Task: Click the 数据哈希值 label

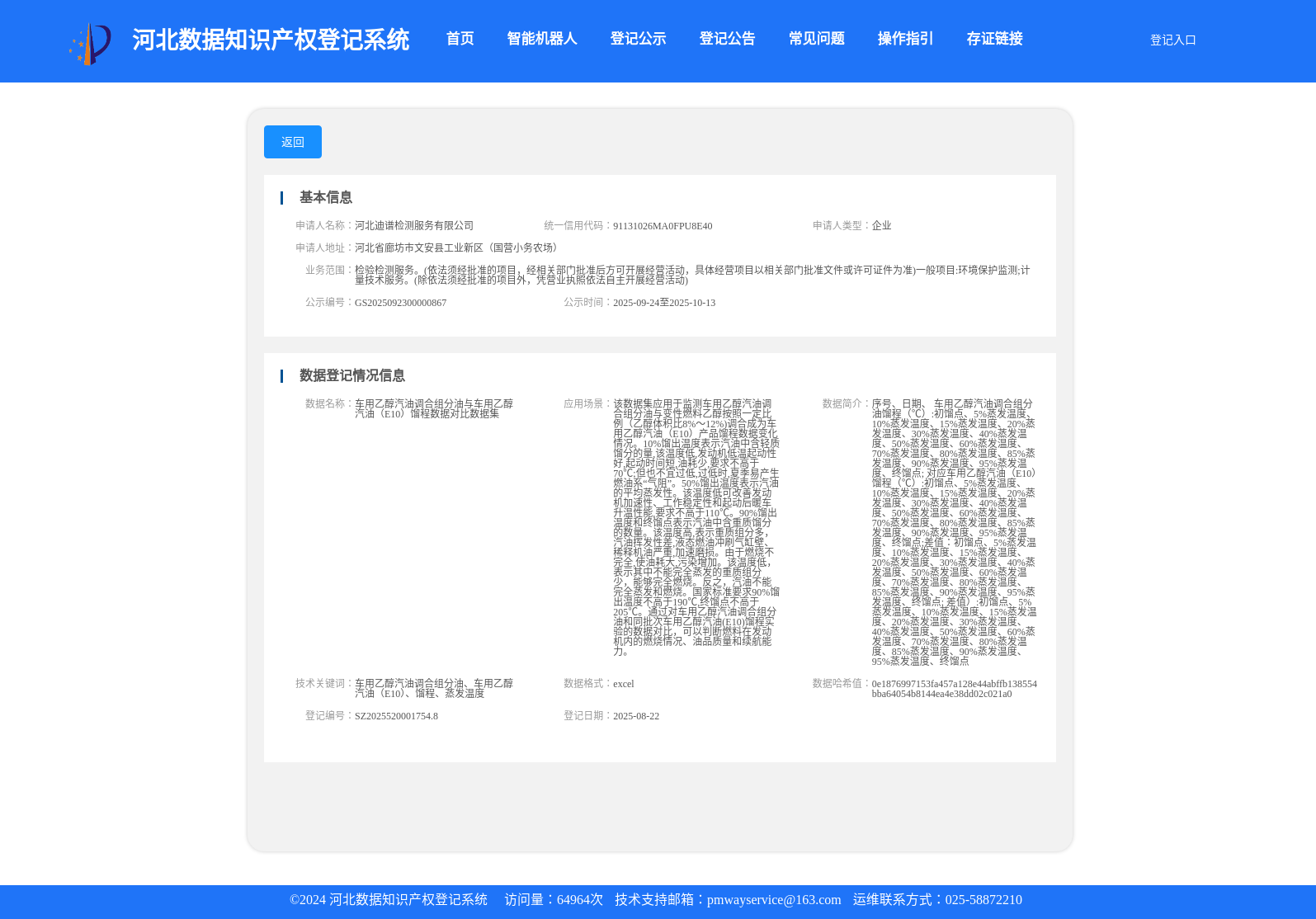Action: (x=842, y=684)
